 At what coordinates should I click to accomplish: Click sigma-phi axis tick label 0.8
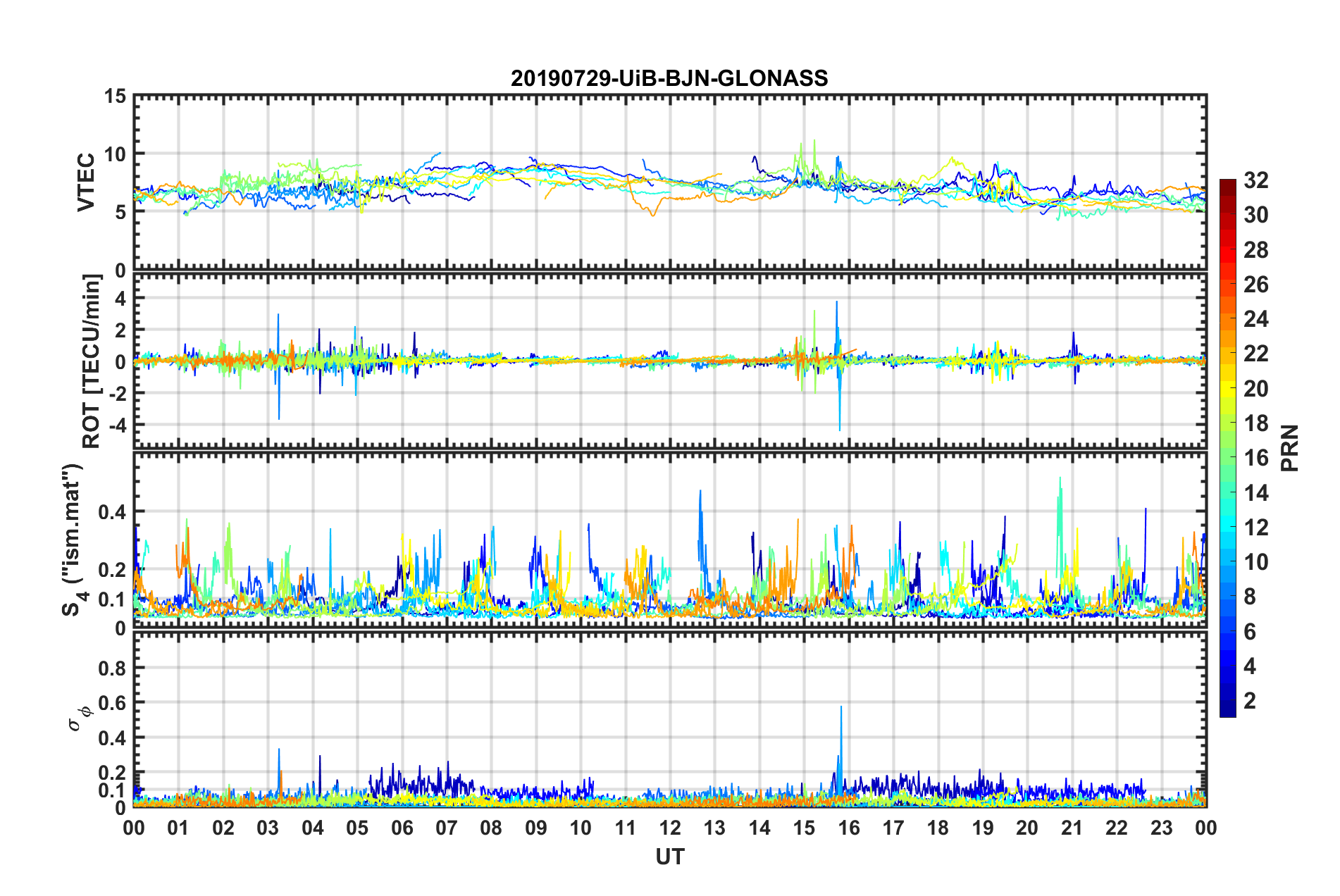tap(112, 668)
